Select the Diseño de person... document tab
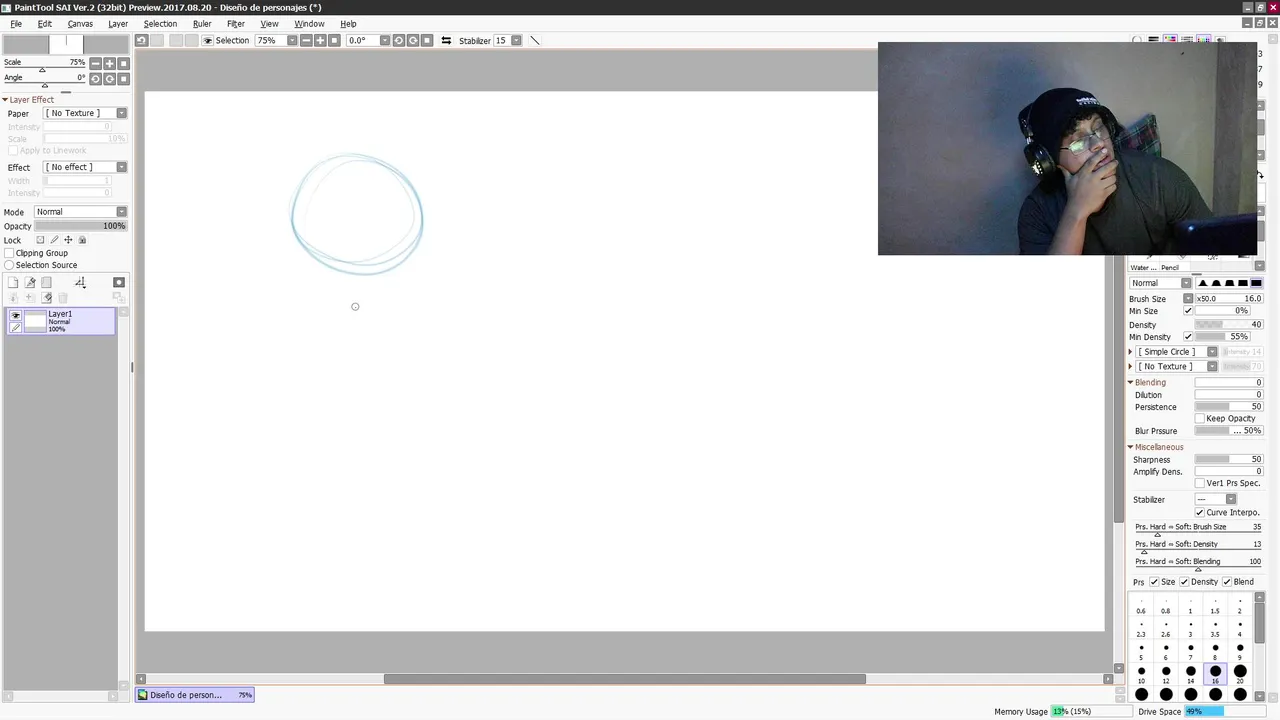Viewport: 1280px width, 720px height. [x=195, y=695]
